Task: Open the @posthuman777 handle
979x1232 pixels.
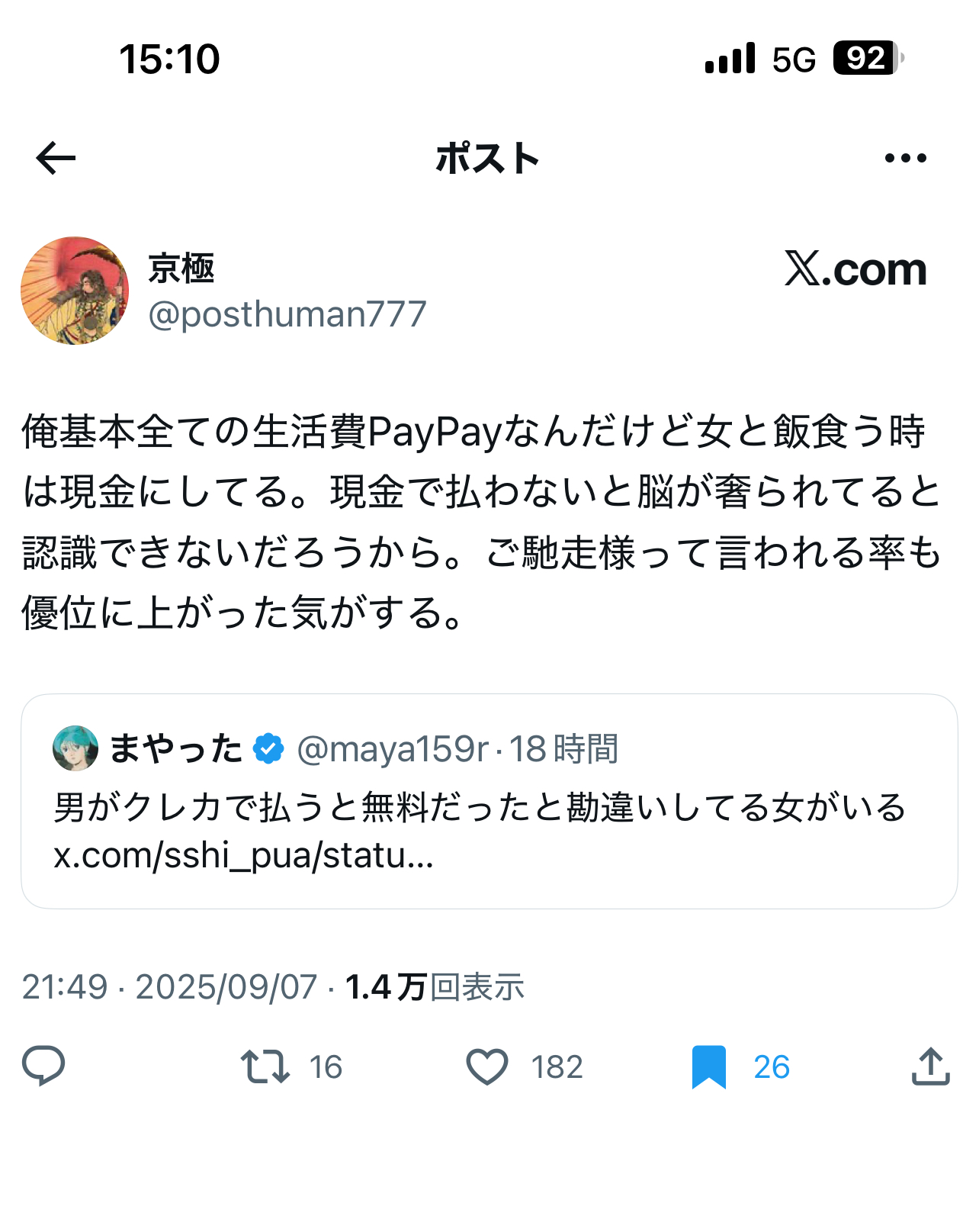Action: click(287, 314)
